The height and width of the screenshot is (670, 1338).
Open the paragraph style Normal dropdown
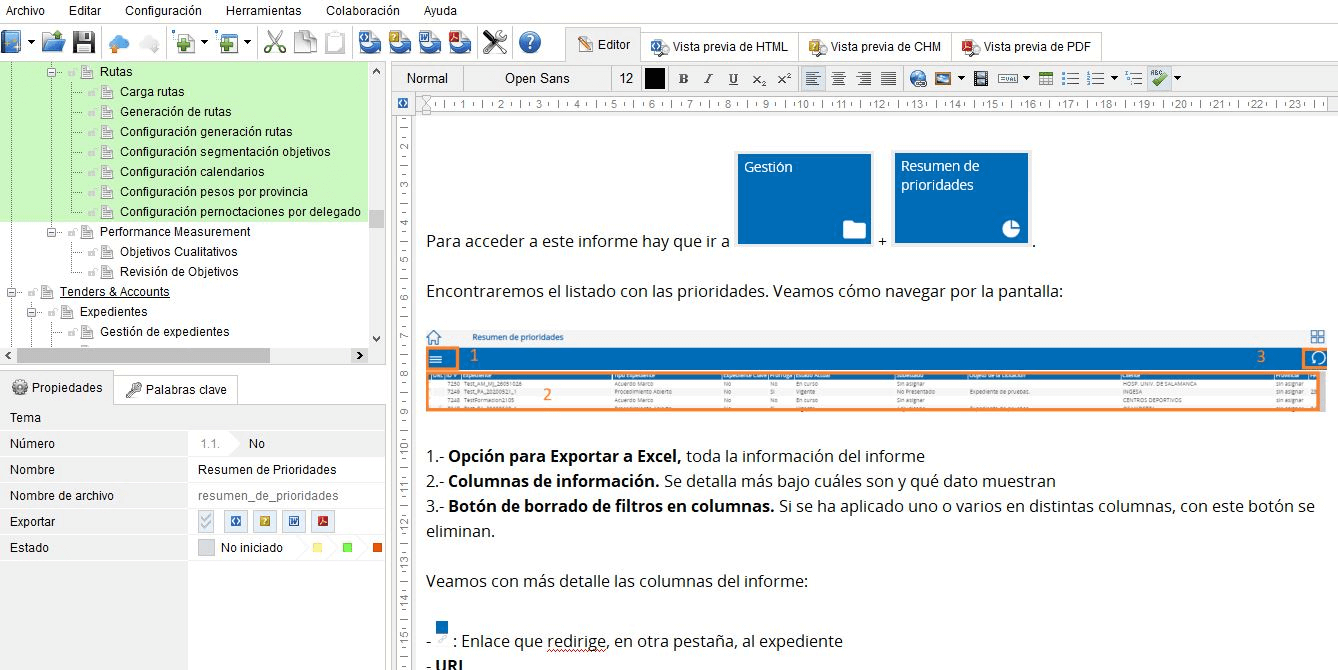pyautogui.click(x=427, y=78)
